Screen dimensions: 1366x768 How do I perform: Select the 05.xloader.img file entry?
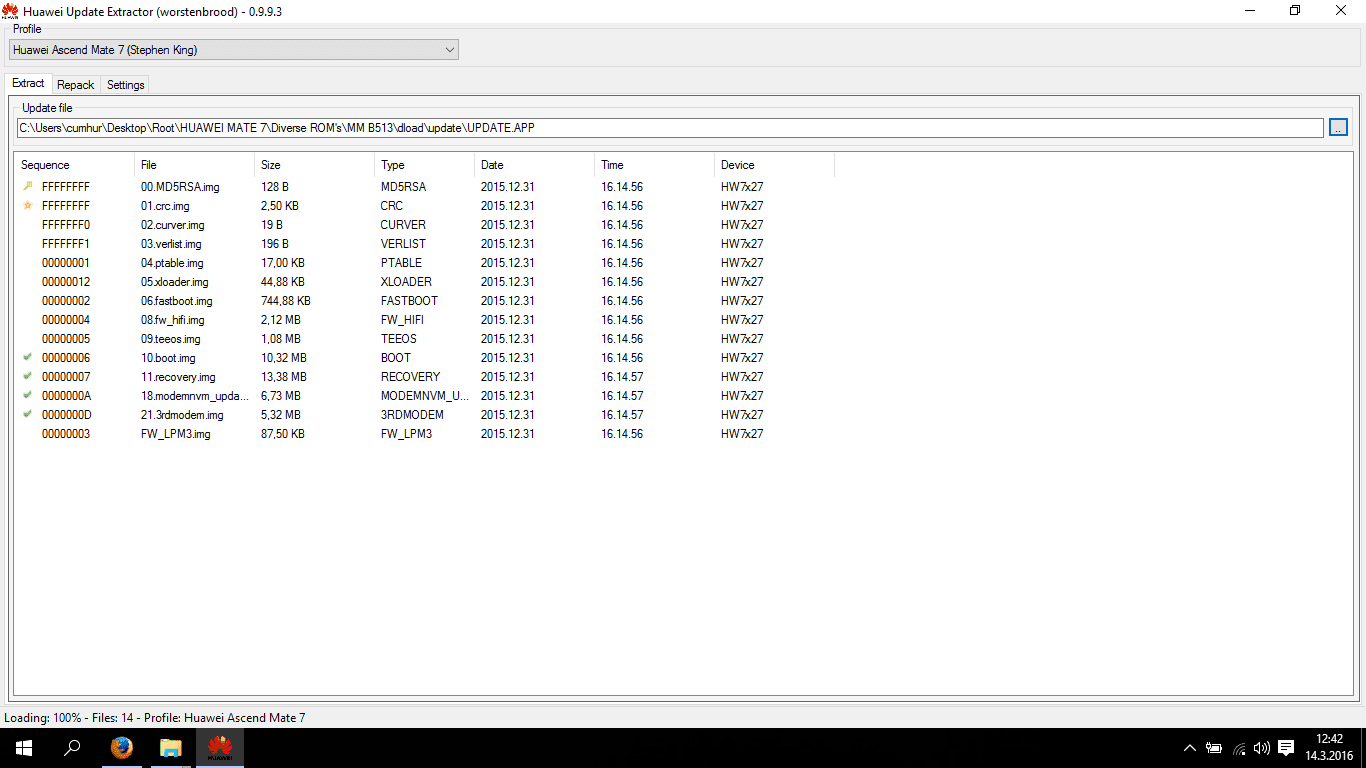[x=175, y=282]
